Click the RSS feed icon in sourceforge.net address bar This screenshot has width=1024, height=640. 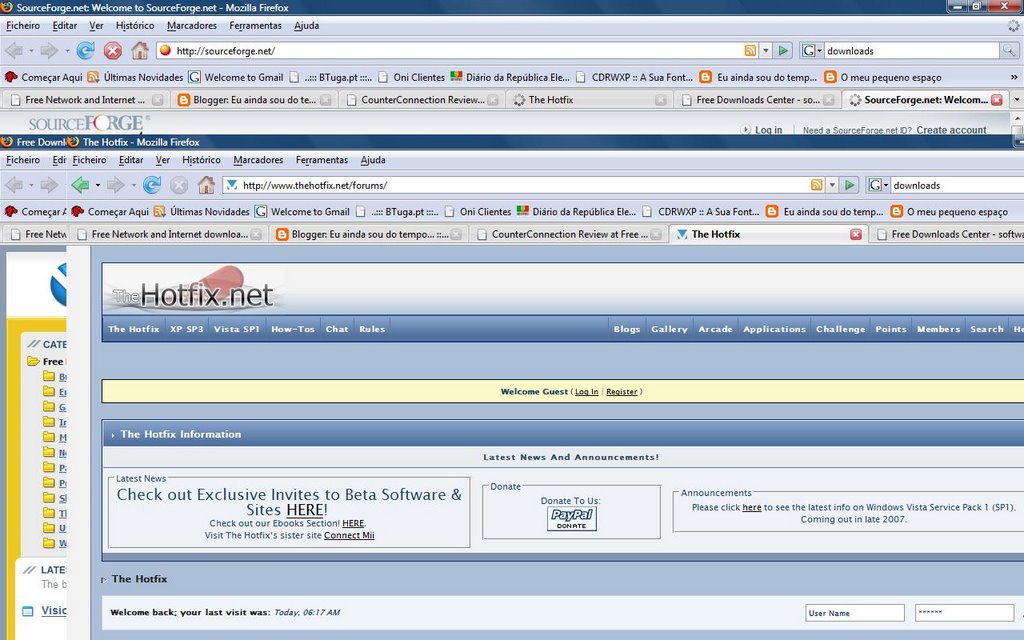750,50
